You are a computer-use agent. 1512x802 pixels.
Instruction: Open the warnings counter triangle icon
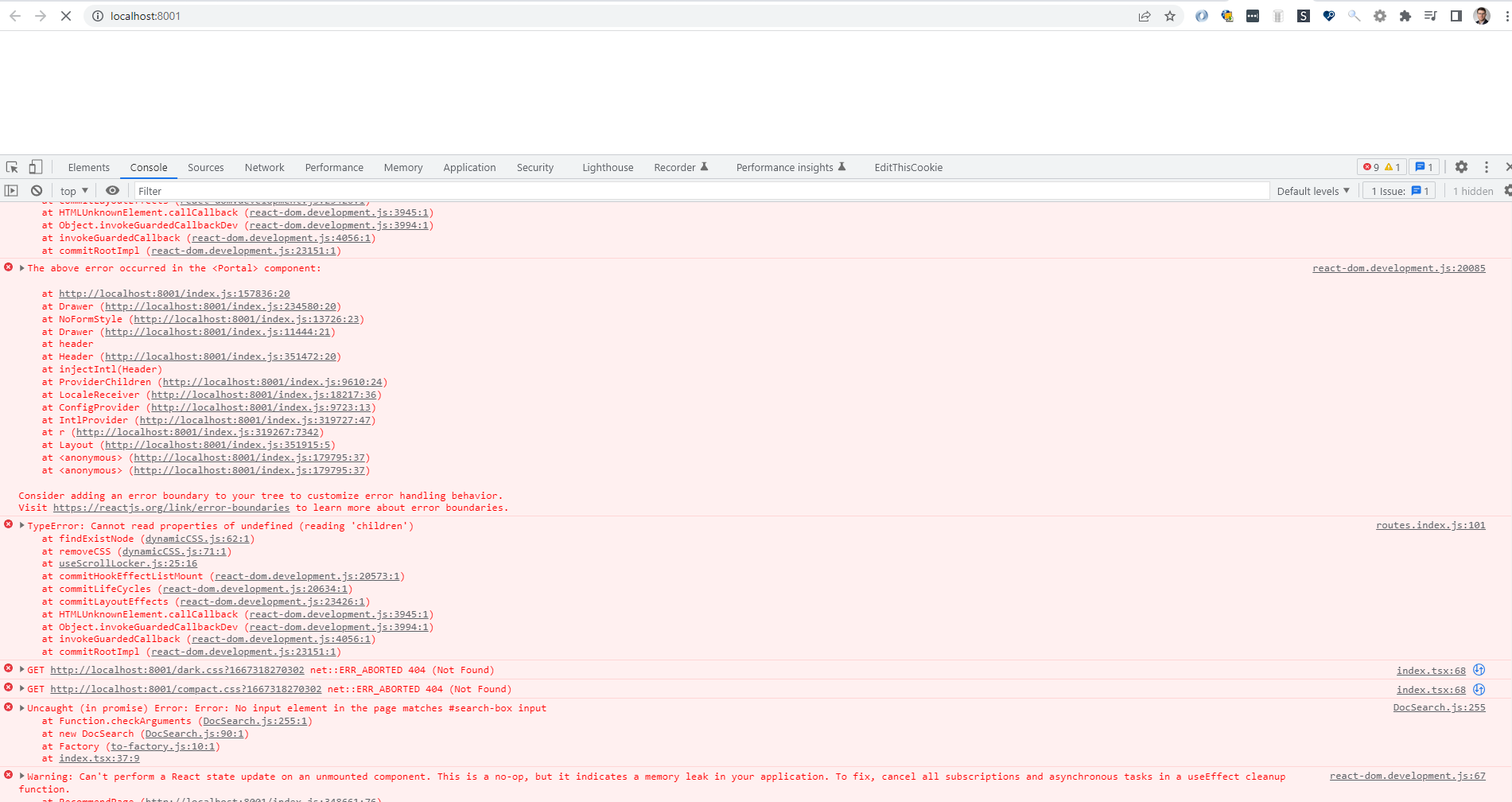[1390, 166]
